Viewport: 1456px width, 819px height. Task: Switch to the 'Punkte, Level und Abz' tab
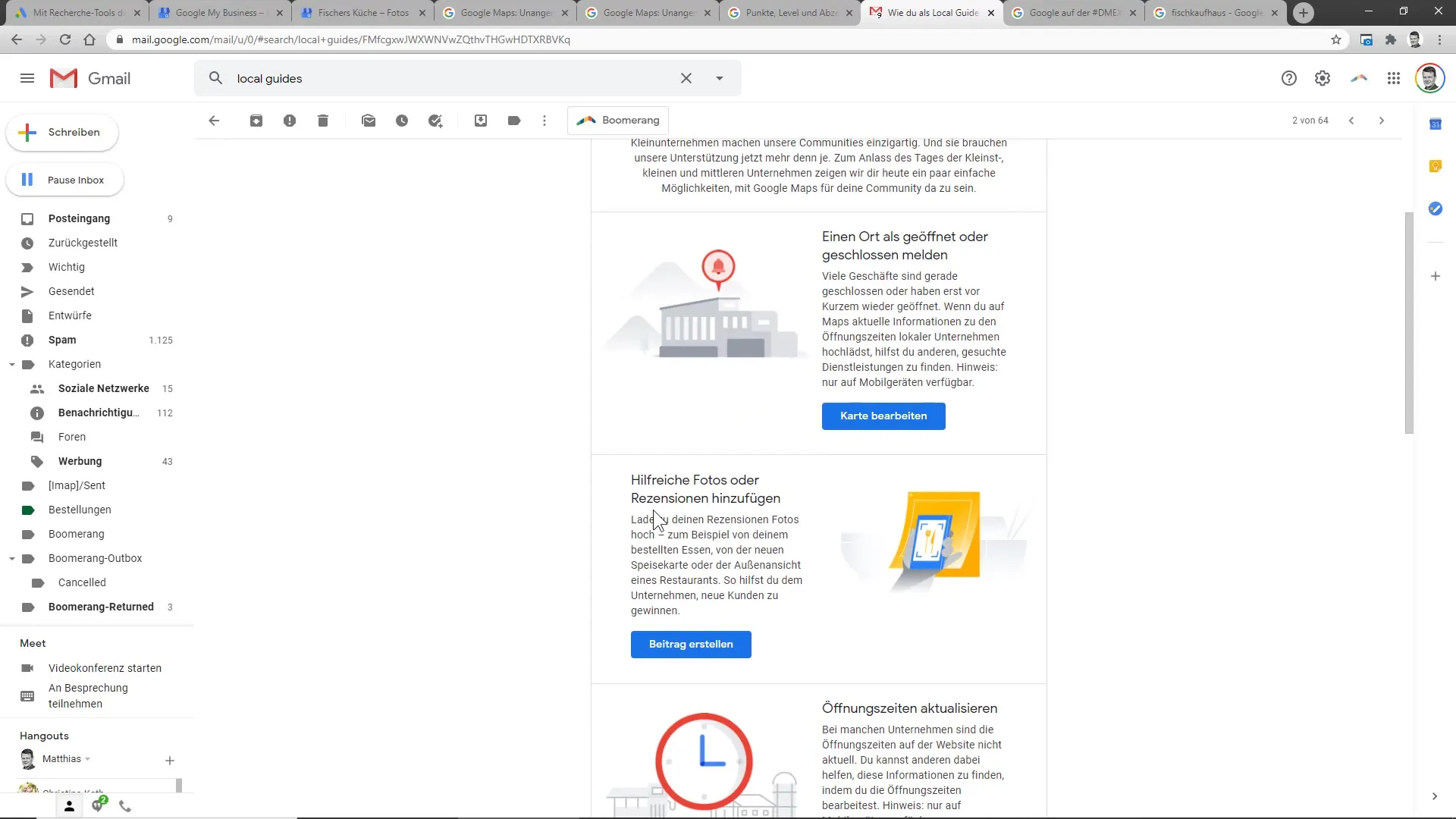click(790, 13)
